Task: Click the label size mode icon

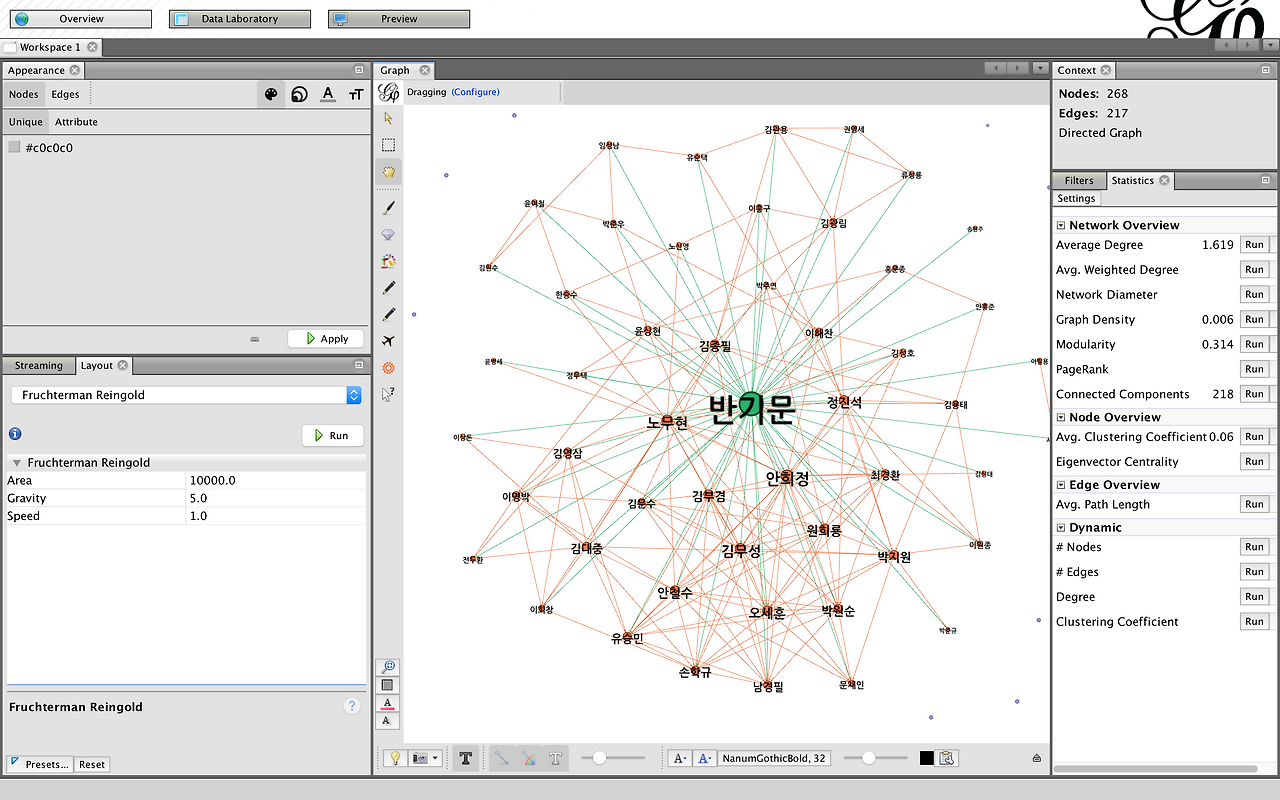Action: 680,758
